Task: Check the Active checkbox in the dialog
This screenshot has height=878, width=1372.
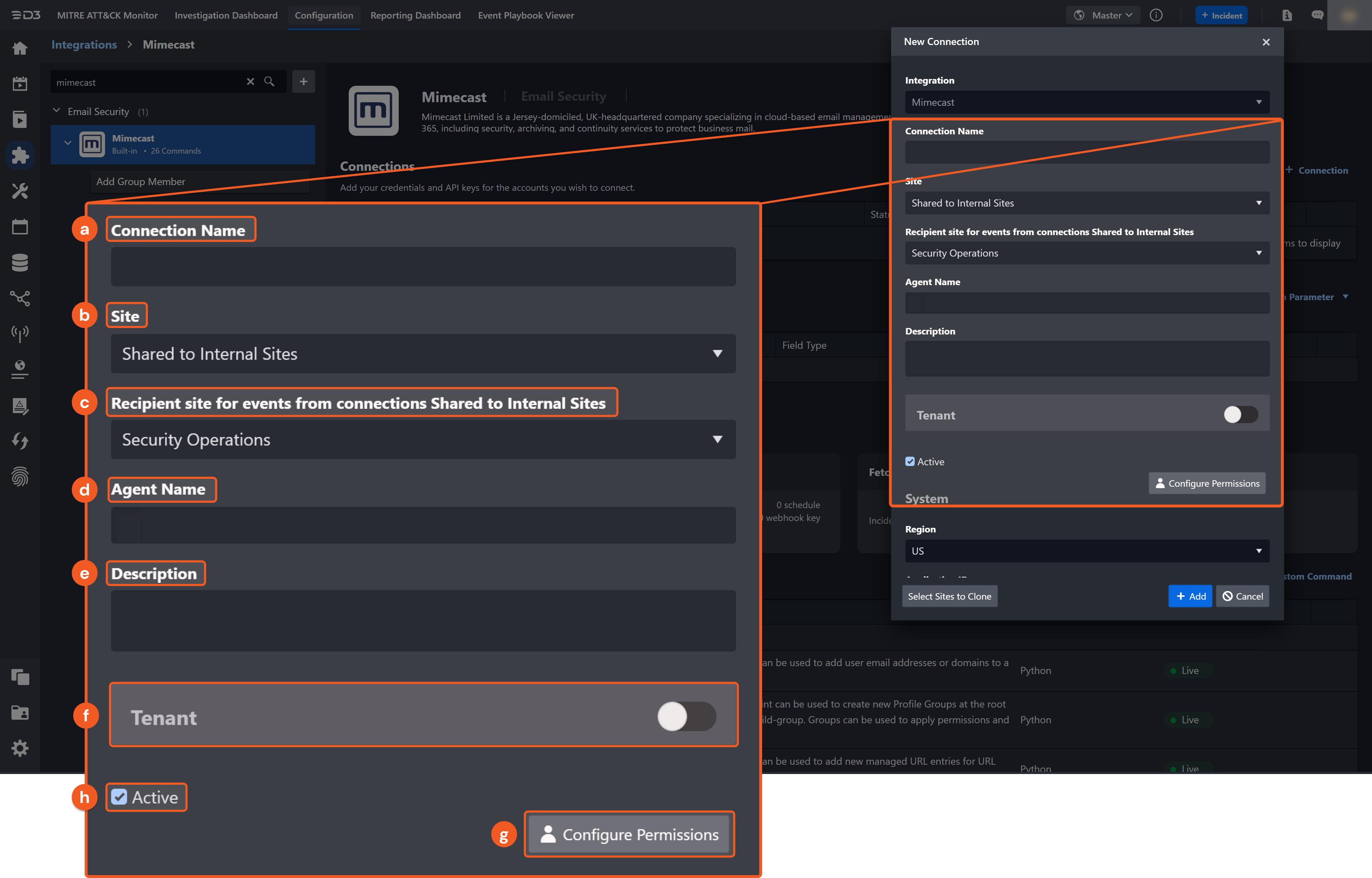Action: 910,461
